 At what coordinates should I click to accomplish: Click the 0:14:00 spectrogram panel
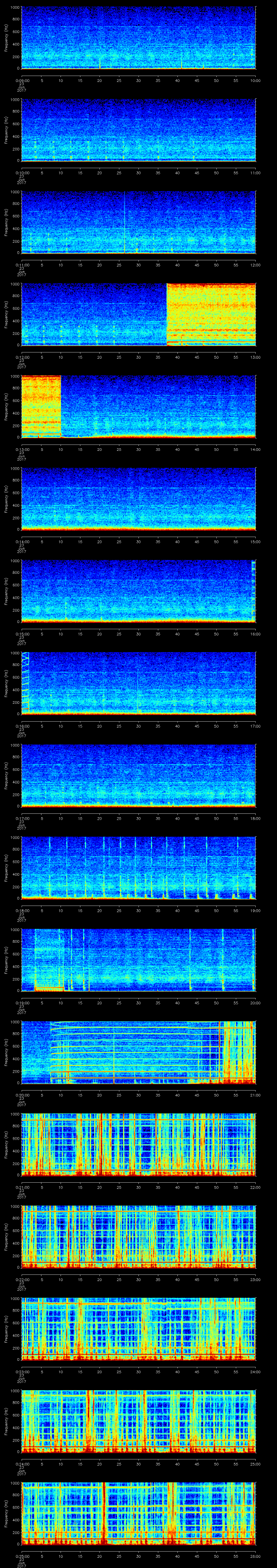coord(139,499)
